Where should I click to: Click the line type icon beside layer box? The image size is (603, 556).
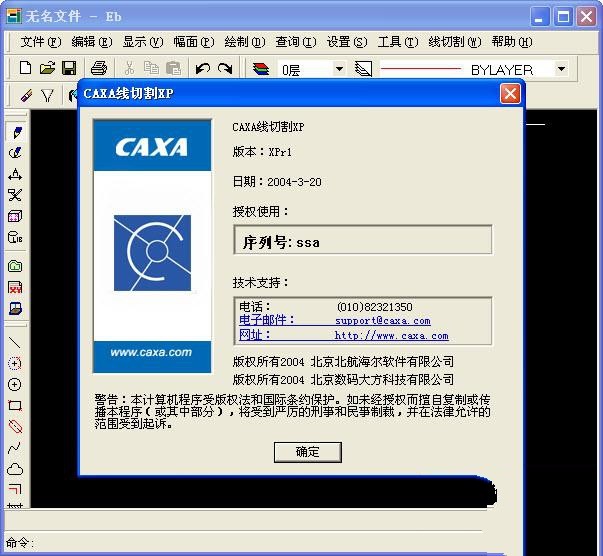coord(363,69)
